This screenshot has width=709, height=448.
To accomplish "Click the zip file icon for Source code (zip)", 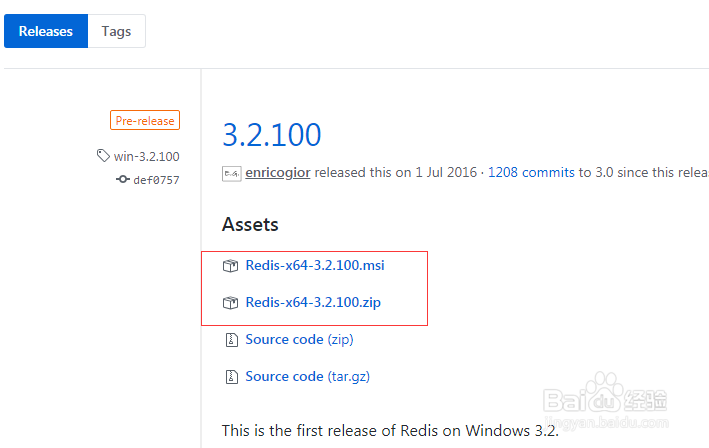I will click(x=232, y=340).
